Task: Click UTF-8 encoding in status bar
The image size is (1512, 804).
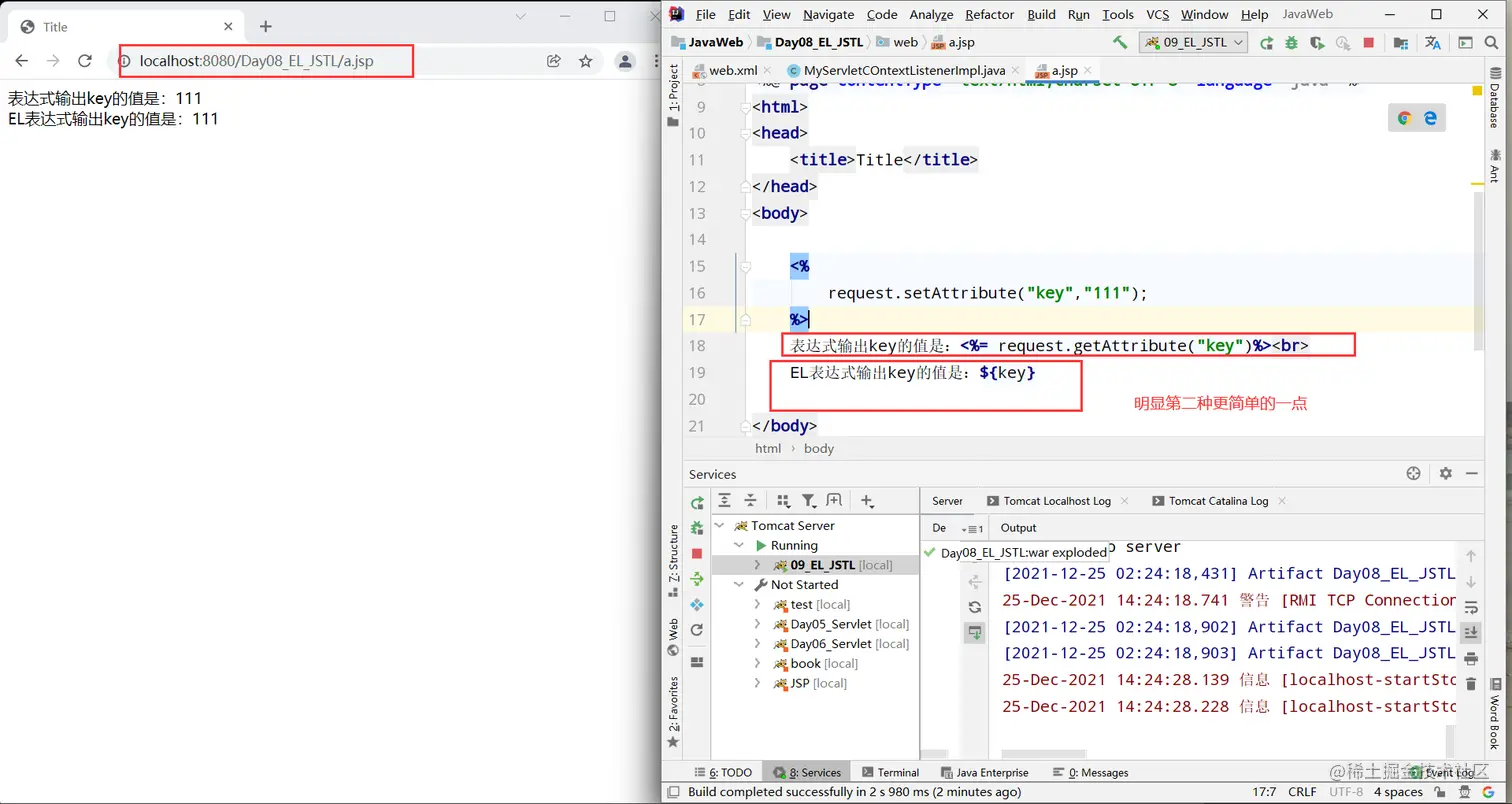Action: pos(1346,792)
